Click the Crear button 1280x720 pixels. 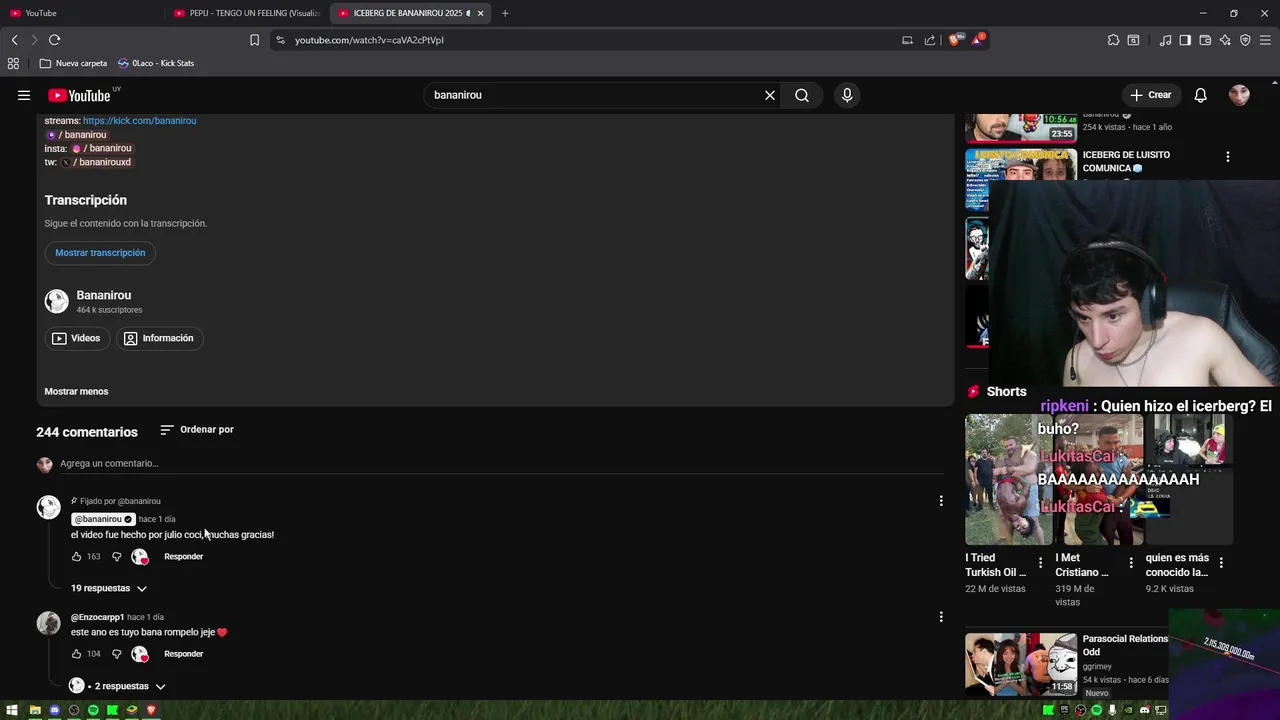(x=1151, y=95)
